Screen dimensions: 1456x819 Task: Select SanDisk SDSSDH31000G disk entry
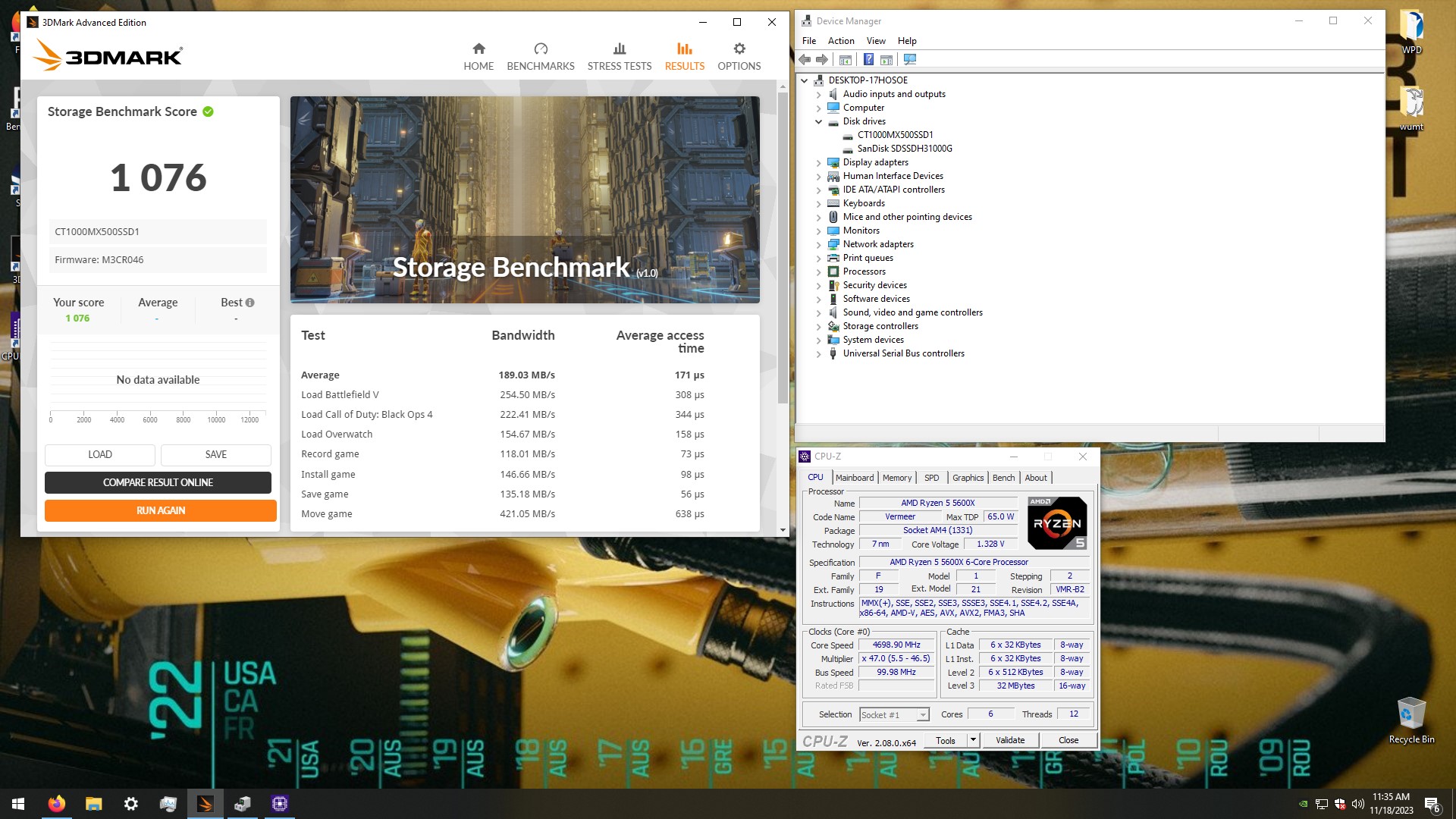[x=905, y=149]
